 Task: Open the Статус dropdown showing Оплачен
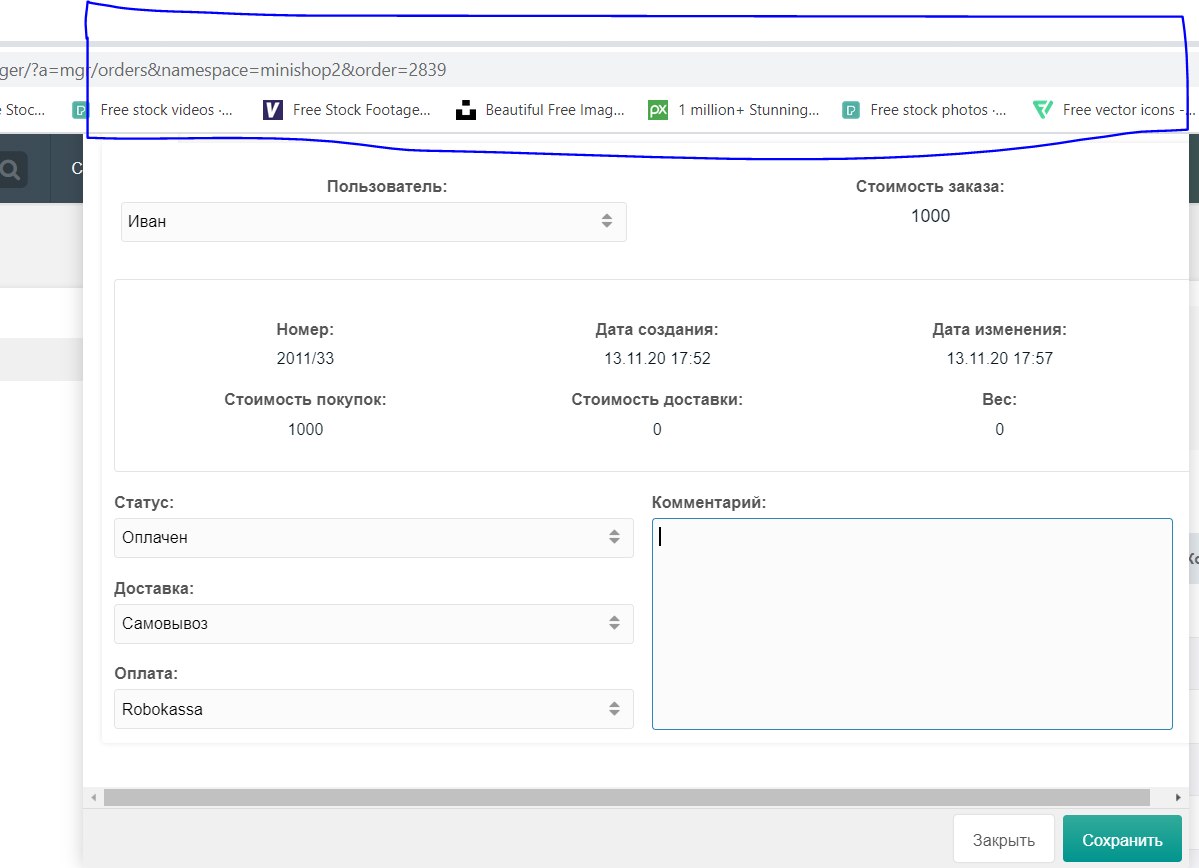373,538
